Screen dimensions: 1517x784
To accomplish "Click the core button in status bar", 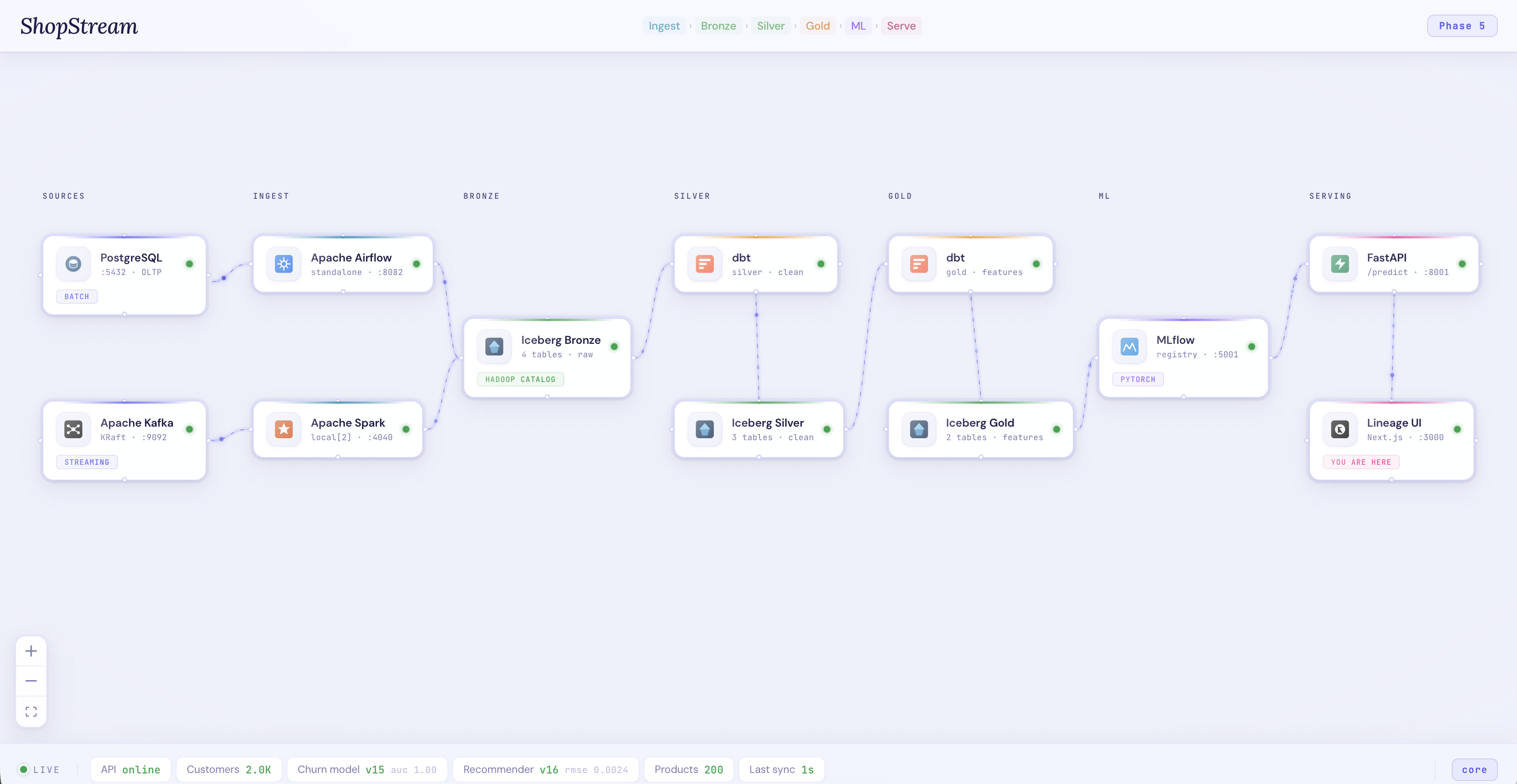I will pyautogui.click(x=1474, y=769).
